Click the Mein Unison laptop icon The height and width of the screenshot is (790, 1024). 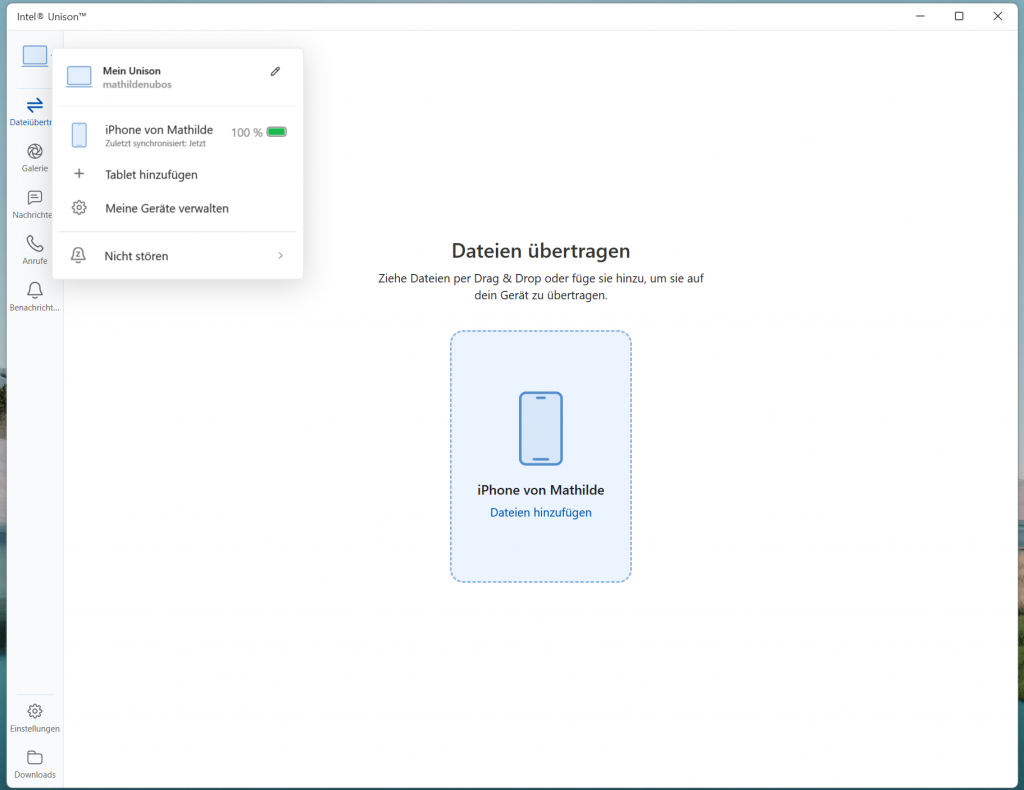coord(79,77)
